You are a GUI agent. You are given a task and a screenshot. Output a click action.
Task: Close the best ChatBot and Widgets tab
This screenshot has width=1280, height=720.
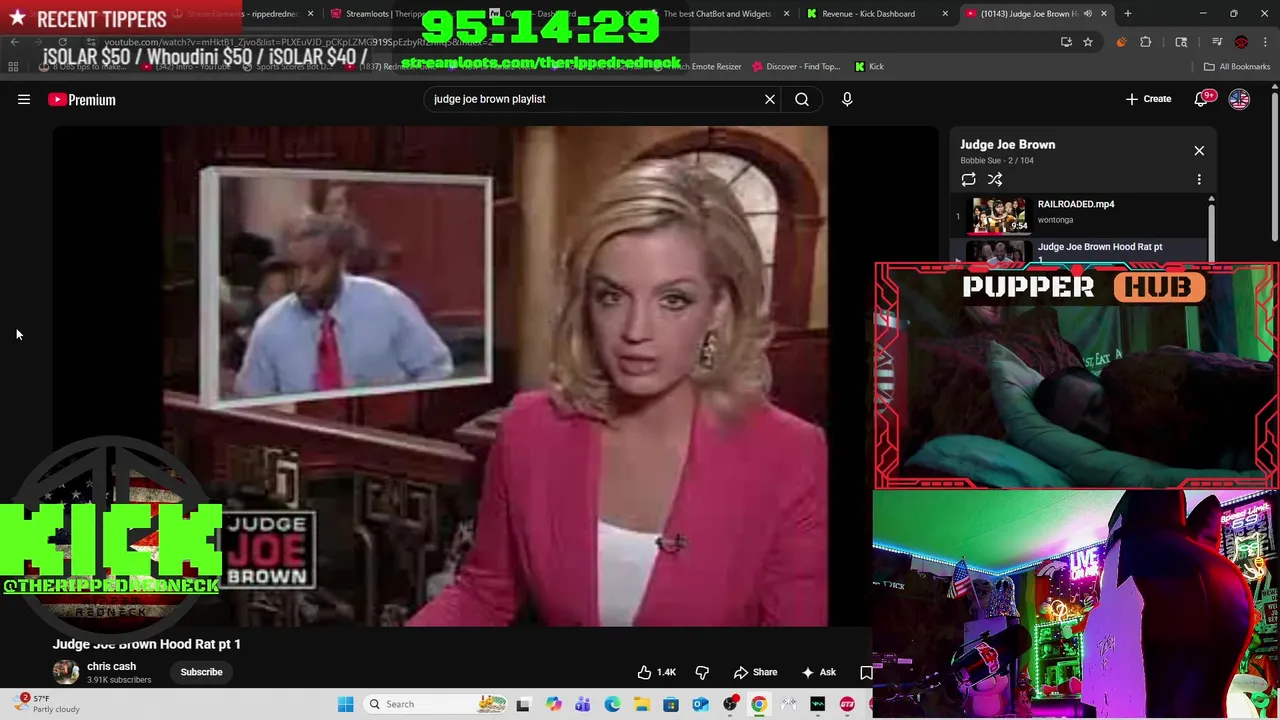coord(786,14)
